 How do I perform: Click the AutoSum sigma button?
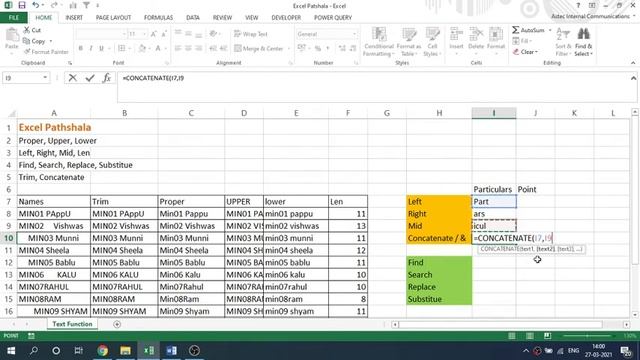coord(528,30)
